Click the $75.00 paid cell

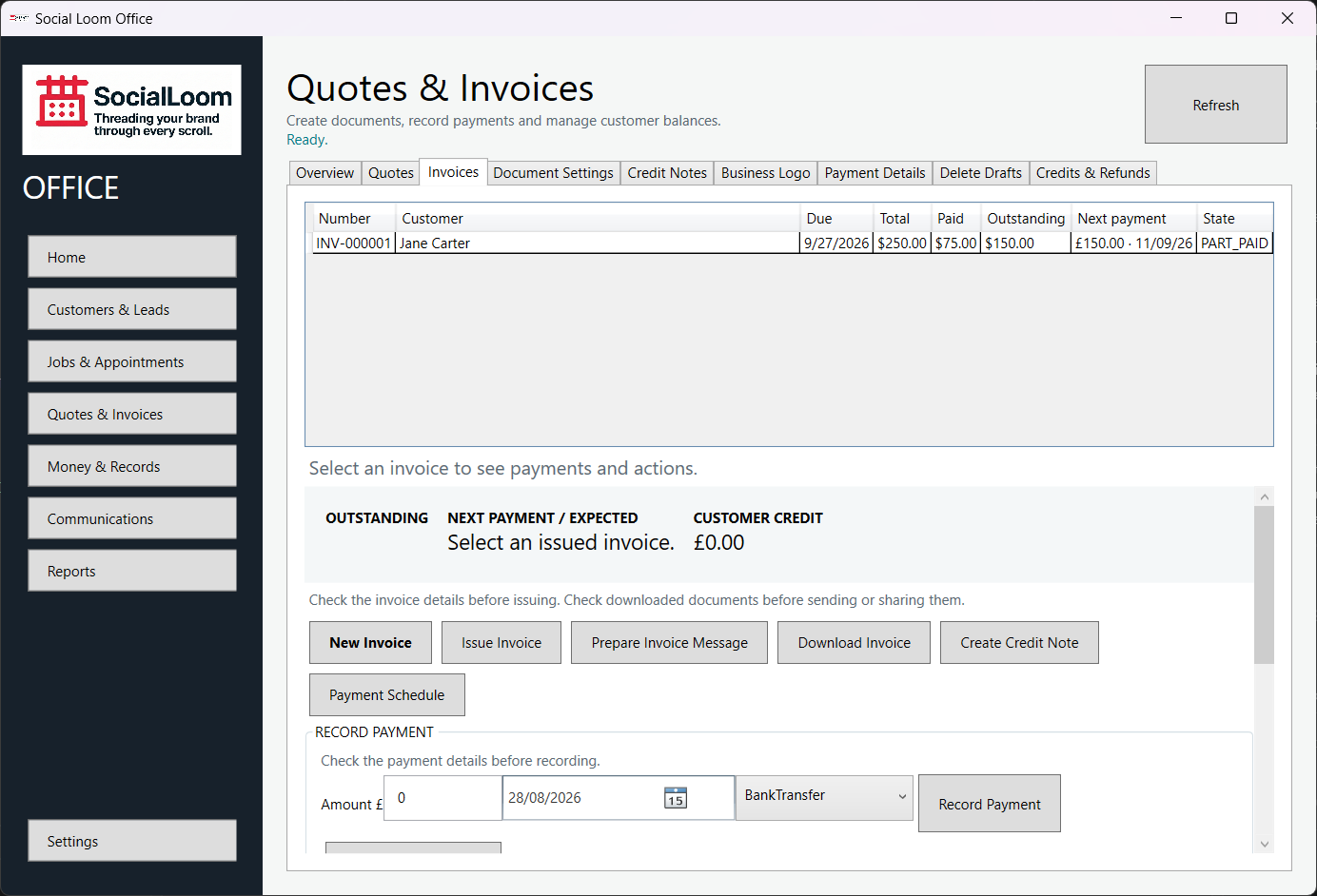(955, 243)
